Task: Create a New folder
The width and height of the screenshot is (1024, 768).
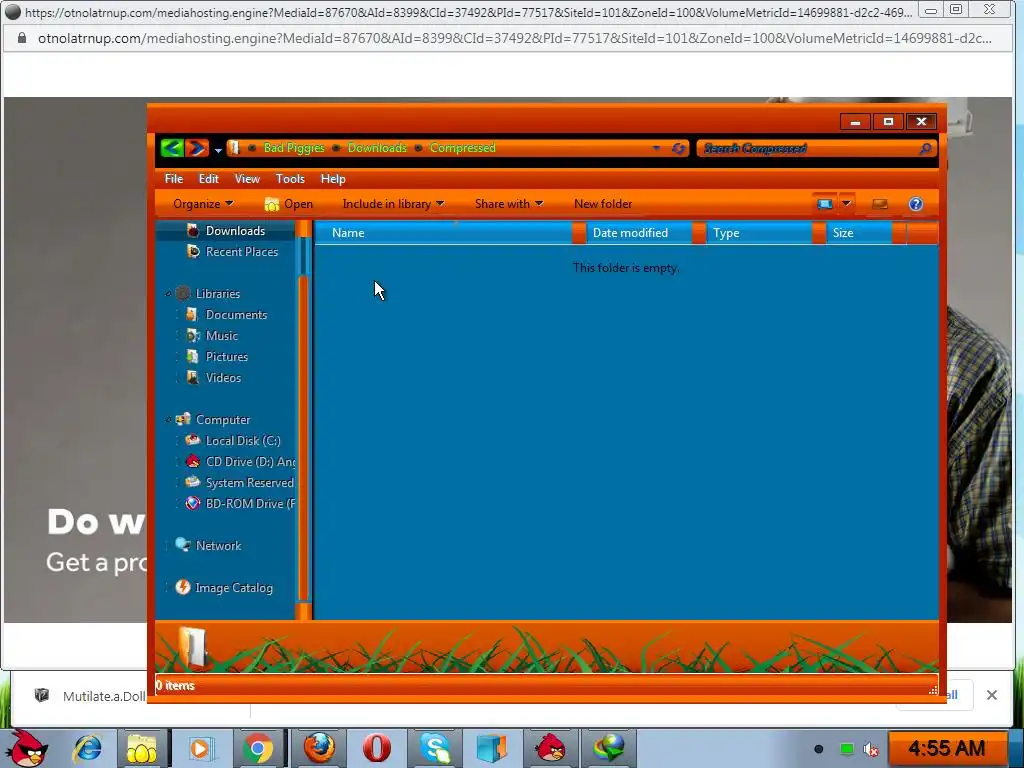Action: 603,204
